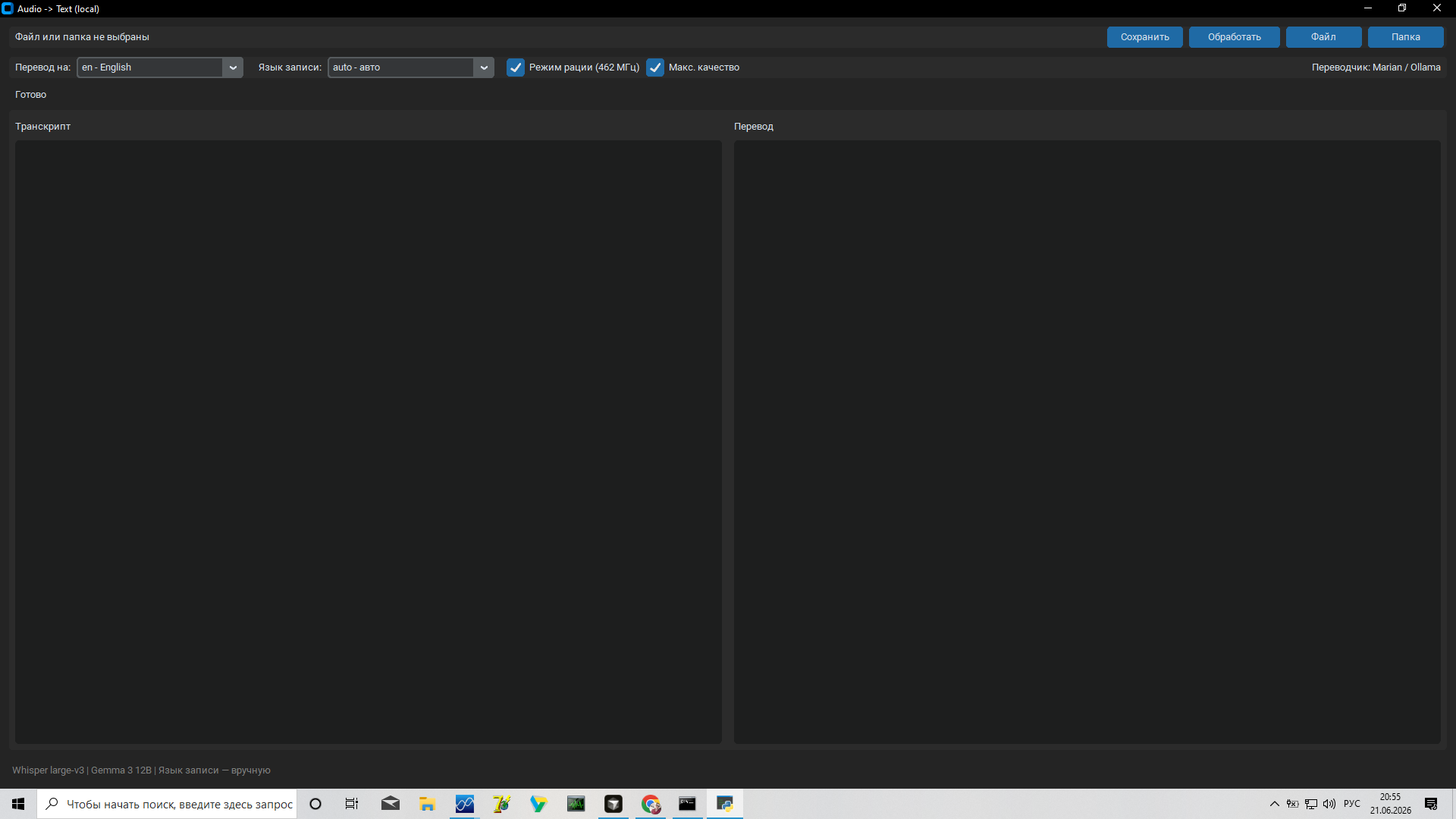1456x819 pixels.
Task: Open File Explorer from taskbar
Action: pyautogui.click(x=428, y=804)
